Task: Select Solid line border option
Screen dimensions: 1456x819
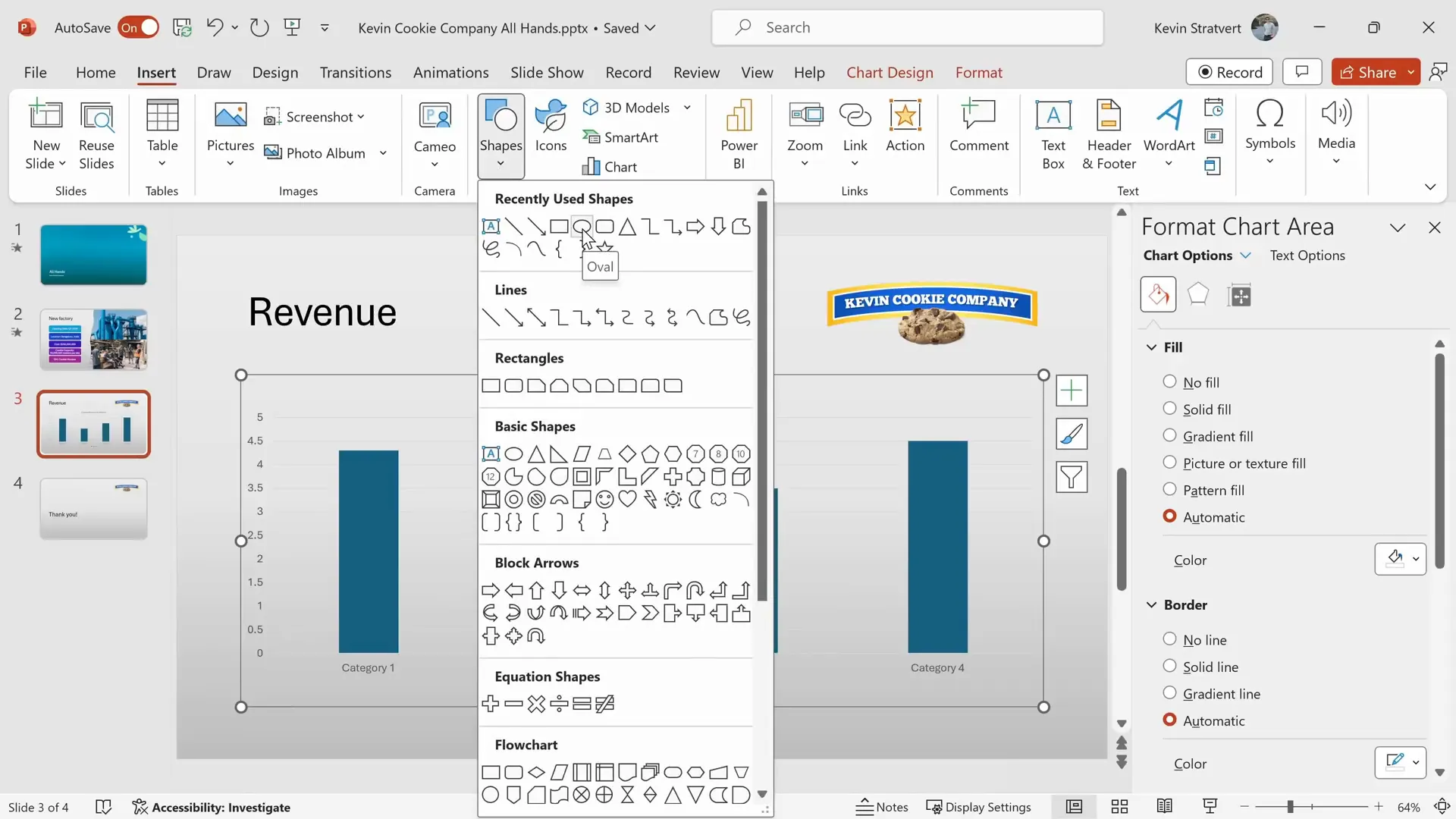Action: pyautogui.click(x=1169, y=666)
